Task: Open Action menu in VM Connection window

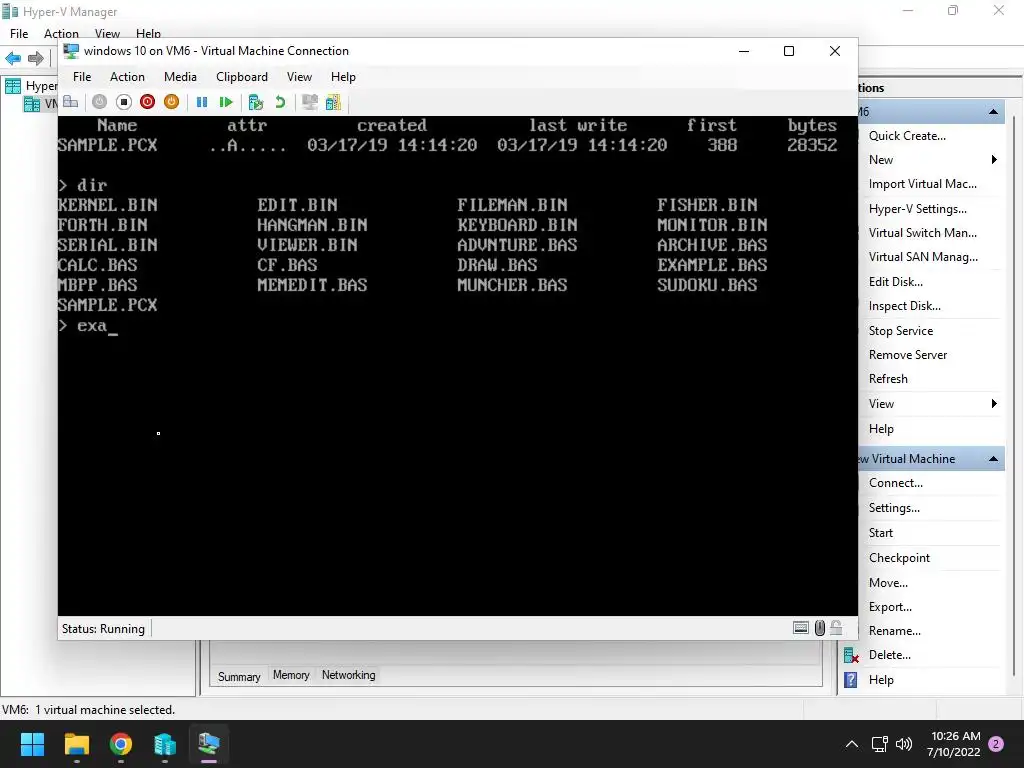Action: point(127,77)
